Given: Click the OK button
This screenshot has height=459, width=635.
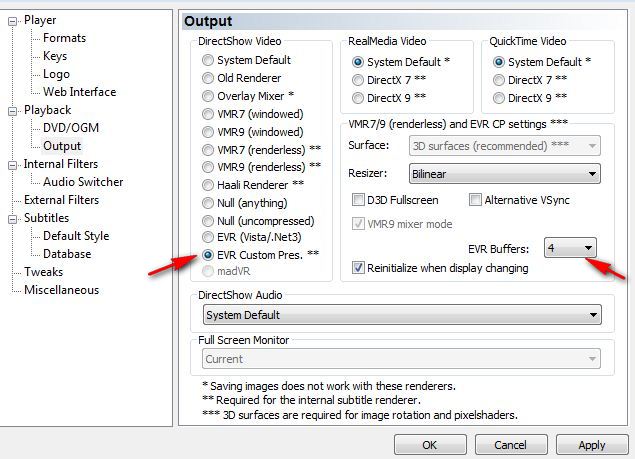Looking at the screenshot, I should pyautogui.click(x=430, y=445).
